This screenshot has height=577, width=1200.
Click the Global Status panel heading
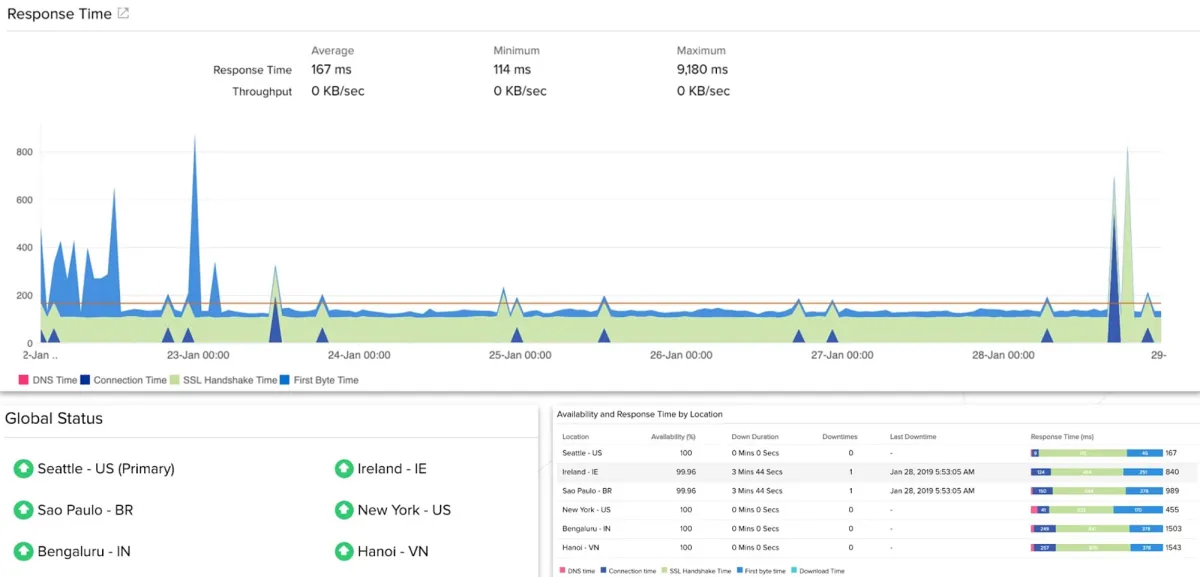tap(54, 418)
